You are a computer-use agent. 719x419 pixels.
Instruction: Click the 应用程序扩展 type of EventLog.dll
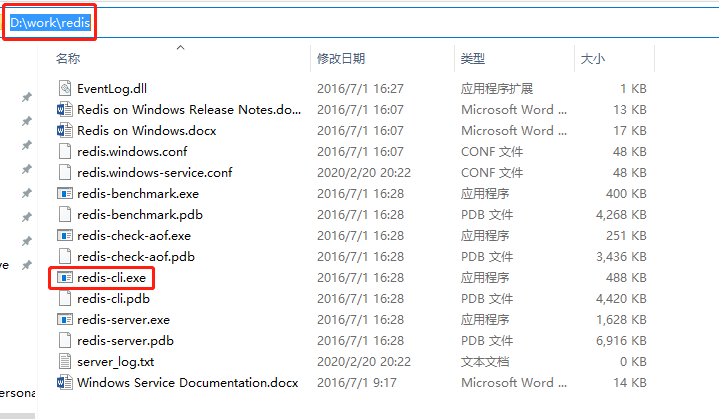click(x=497, y=88)
